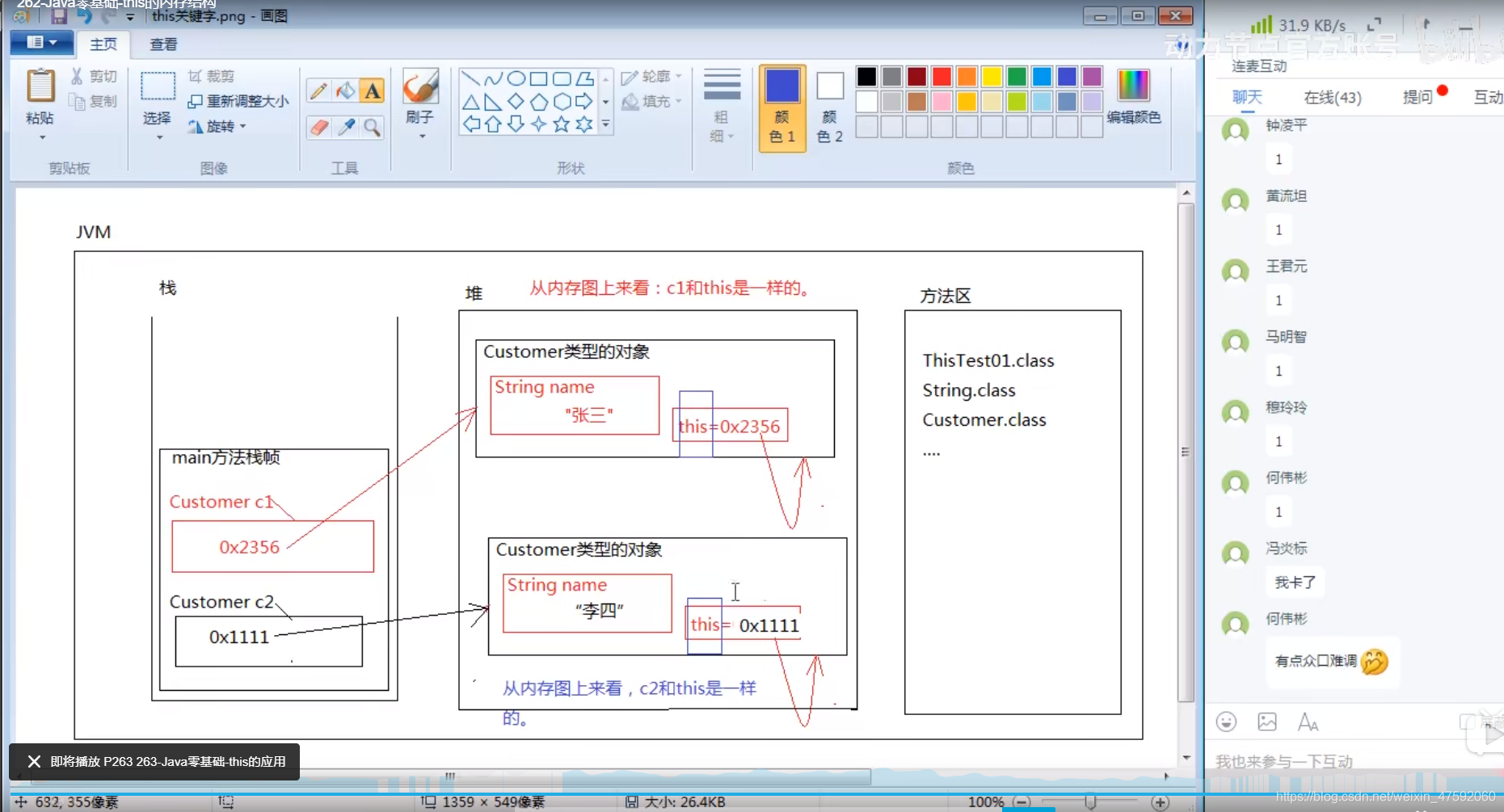
Task: Click the Paste clipboard icon
Action: pyautogui.click(x=40, y=86)
